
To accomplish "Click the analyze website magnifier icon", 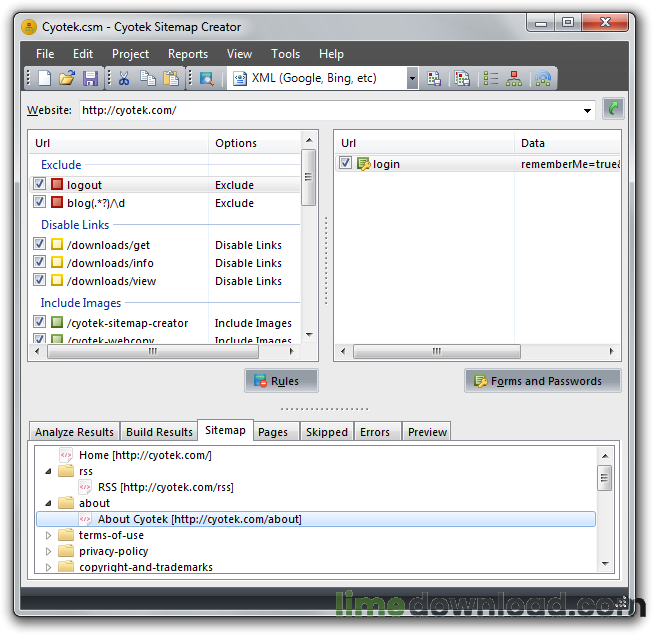I will point(206,78).
